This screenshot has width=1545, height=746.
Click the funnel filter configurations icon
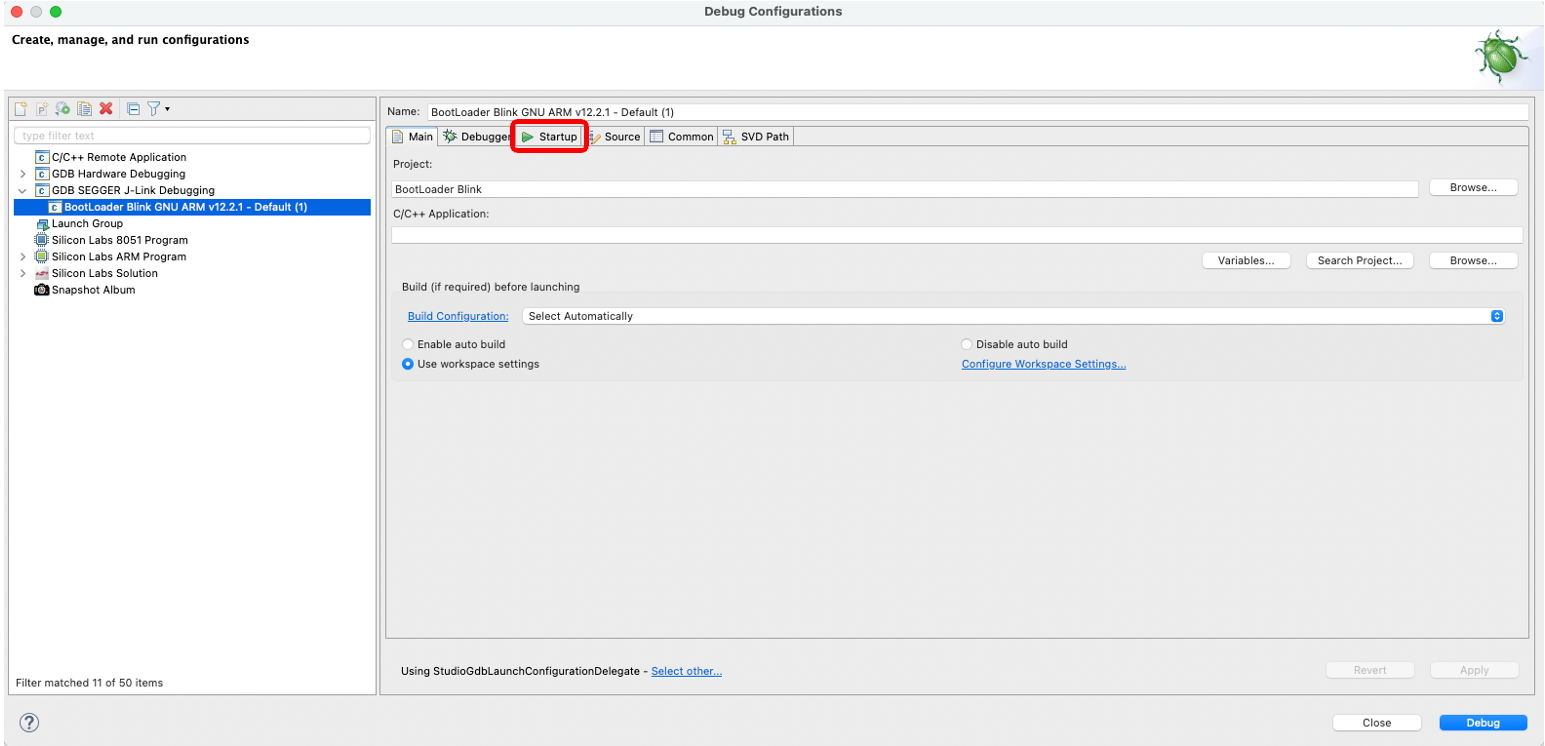click(154, 108)
